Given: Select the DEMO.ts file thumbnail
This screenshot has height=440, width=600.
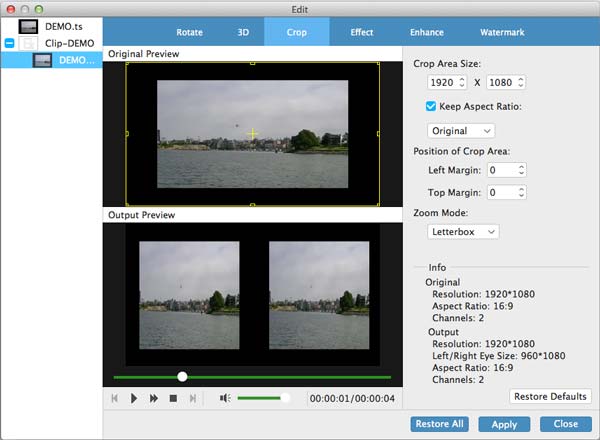Looking at the screenshot, I should pyautogui.click(x=28, y=26).
